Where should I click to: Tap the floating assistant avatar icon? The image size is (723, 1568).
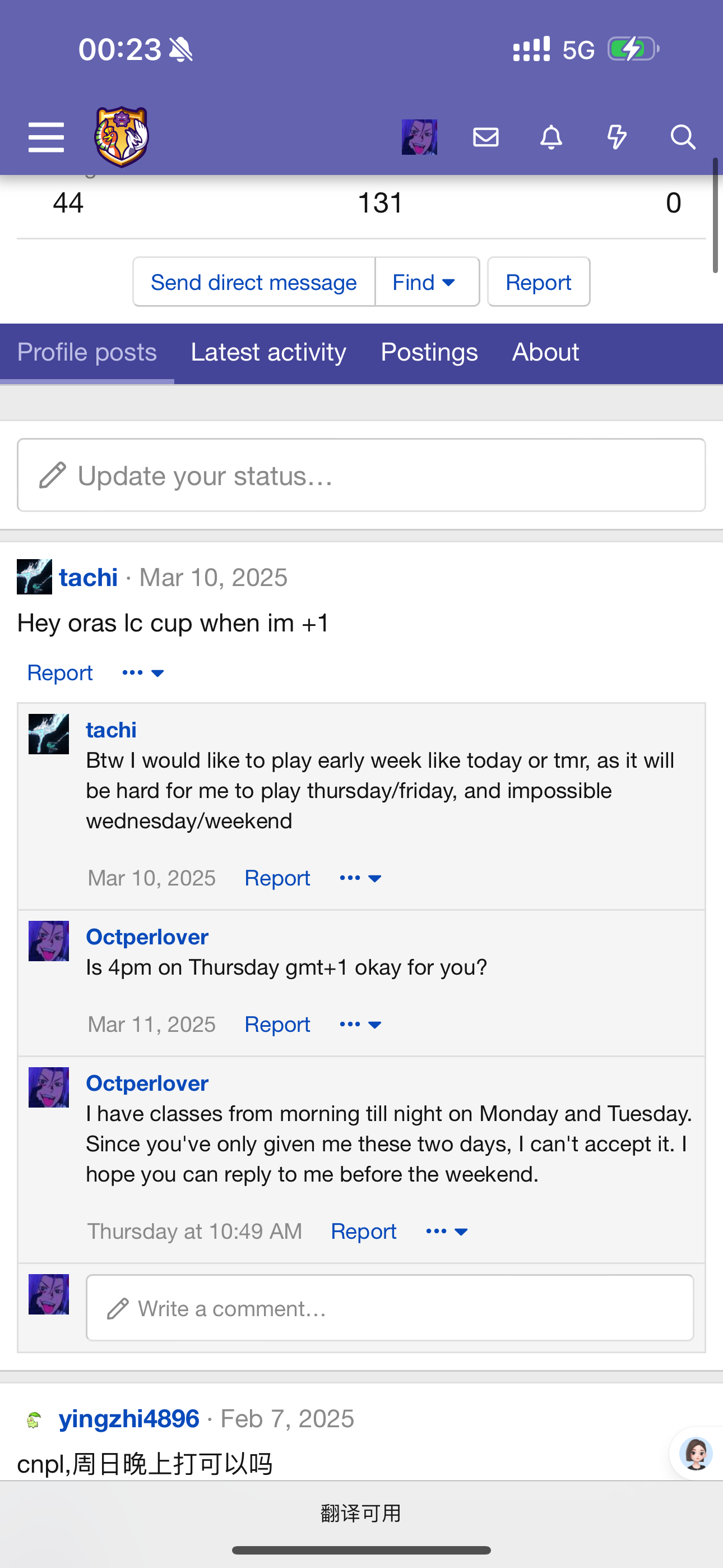click(x=696, y=1454)
